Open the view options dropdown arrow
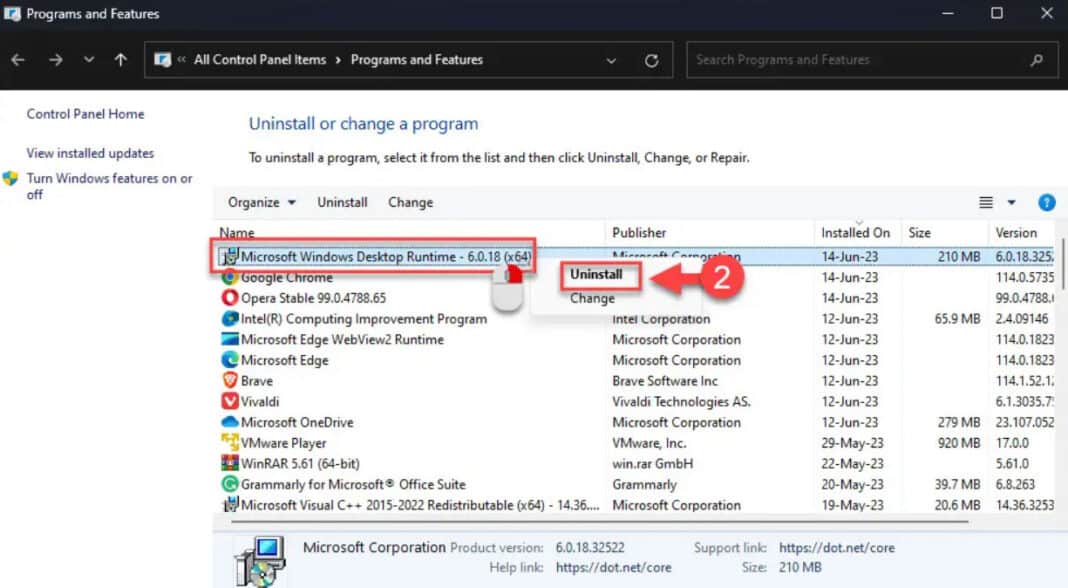 click(x=1010, y=202)
